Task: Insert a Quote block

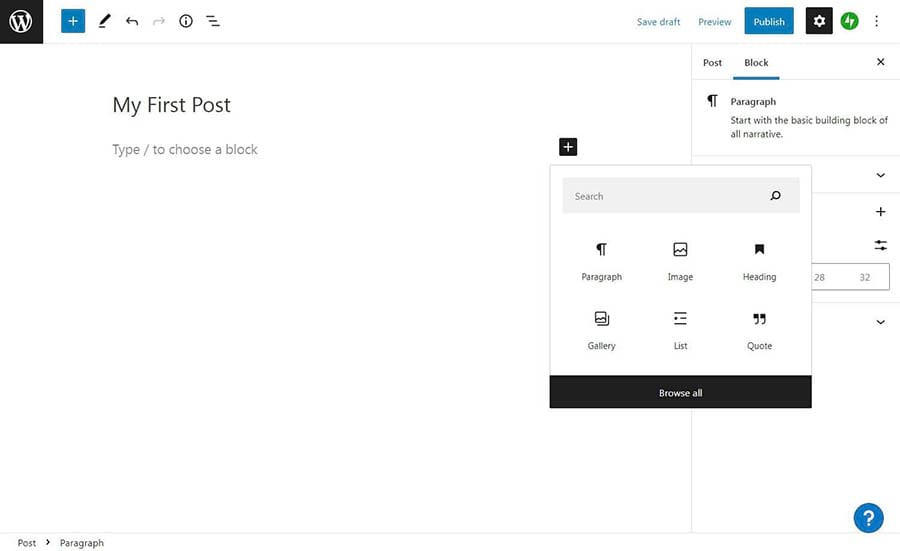Action: tap(759, 329)
